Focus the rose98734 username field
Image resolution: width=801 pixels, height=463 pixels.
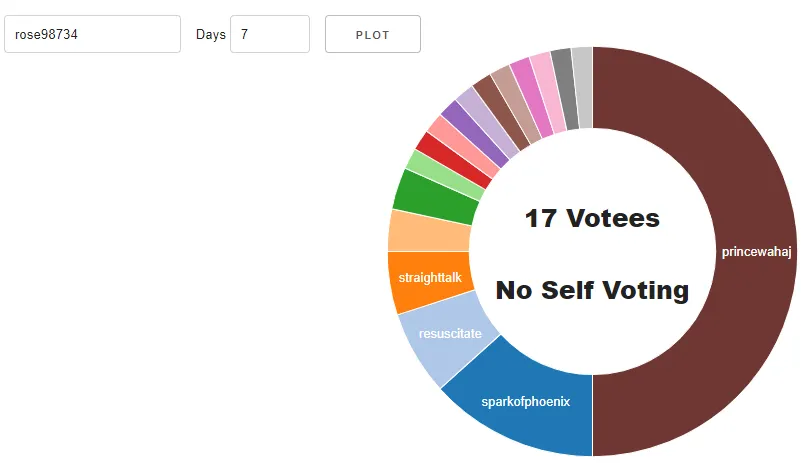click(x=92, y=34)
